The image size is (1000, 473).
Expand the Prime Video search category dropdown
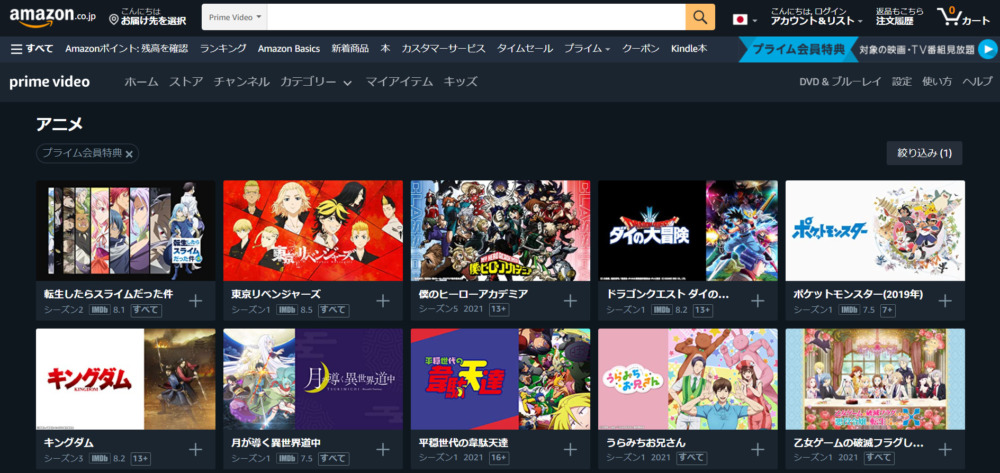click(235, 17)
